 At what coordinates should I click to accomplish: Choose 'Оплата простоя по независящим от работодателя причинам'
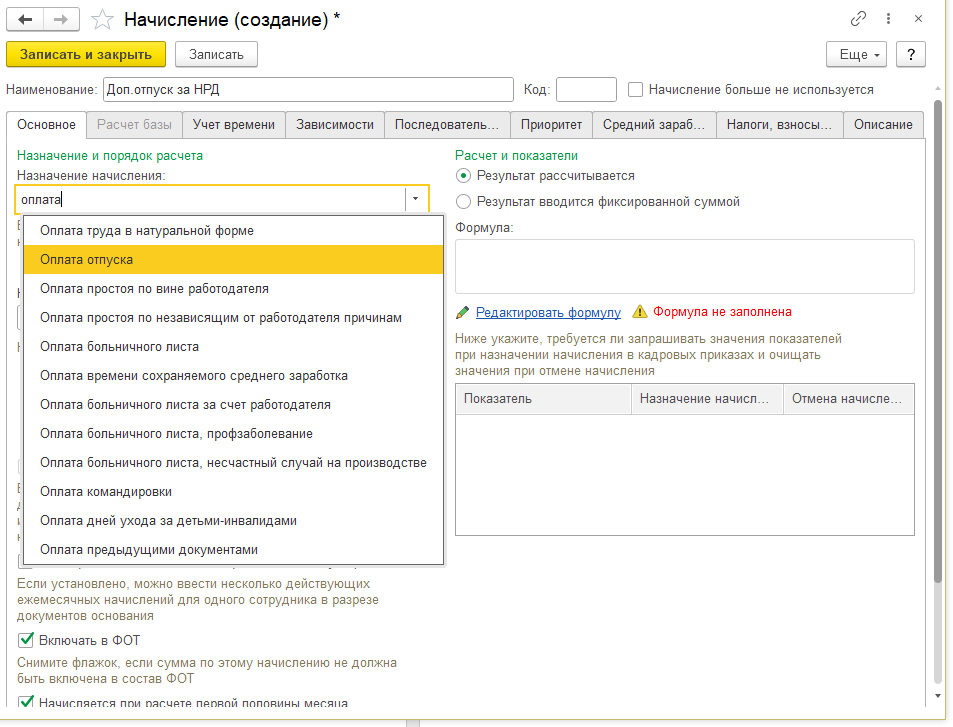click(x=233, y=317)
